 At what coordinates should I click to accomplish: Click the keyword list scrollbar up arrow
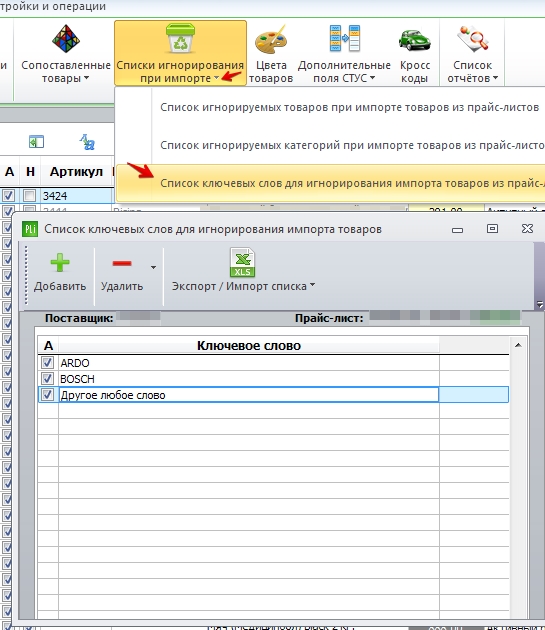518,345
